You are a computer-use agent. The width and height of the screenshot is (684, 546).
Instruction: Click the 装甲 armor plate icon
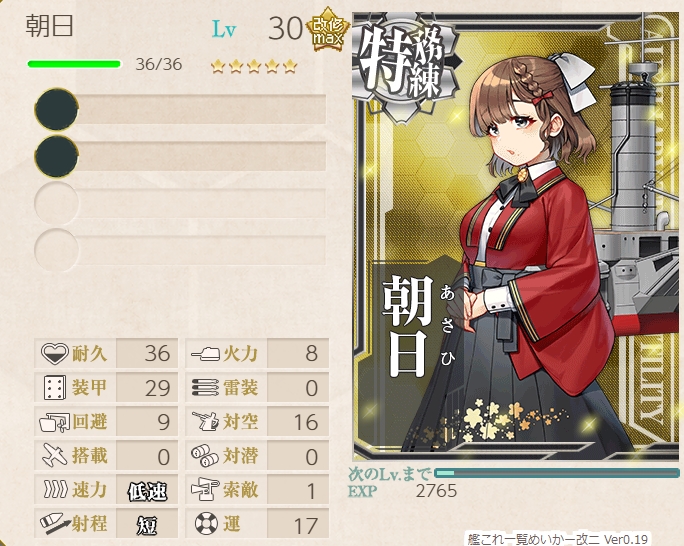pyautogui.click(x=55, y=387)
